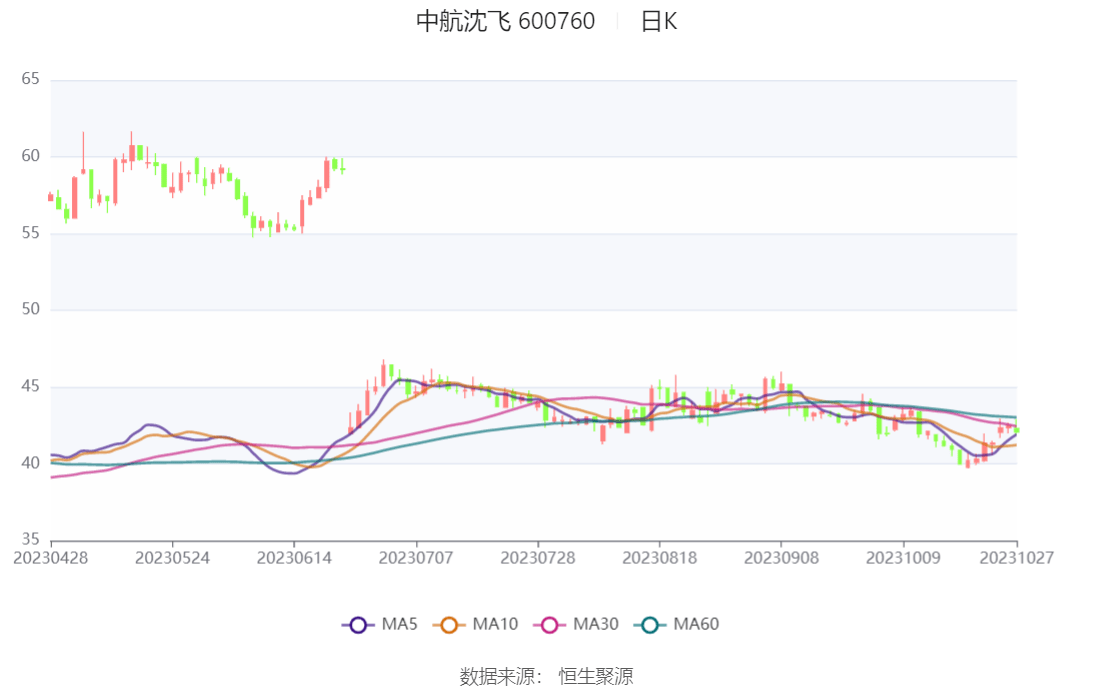Image resolution: width=1093 pixels, height=689 pixels.
Task: Click the y-axis value 60
Action: click(31, 156)
